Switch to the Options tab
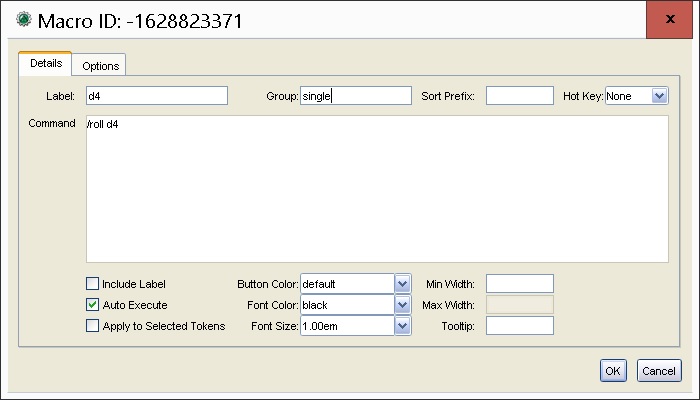The image size is (700, 400). click(x=100, y=66)
